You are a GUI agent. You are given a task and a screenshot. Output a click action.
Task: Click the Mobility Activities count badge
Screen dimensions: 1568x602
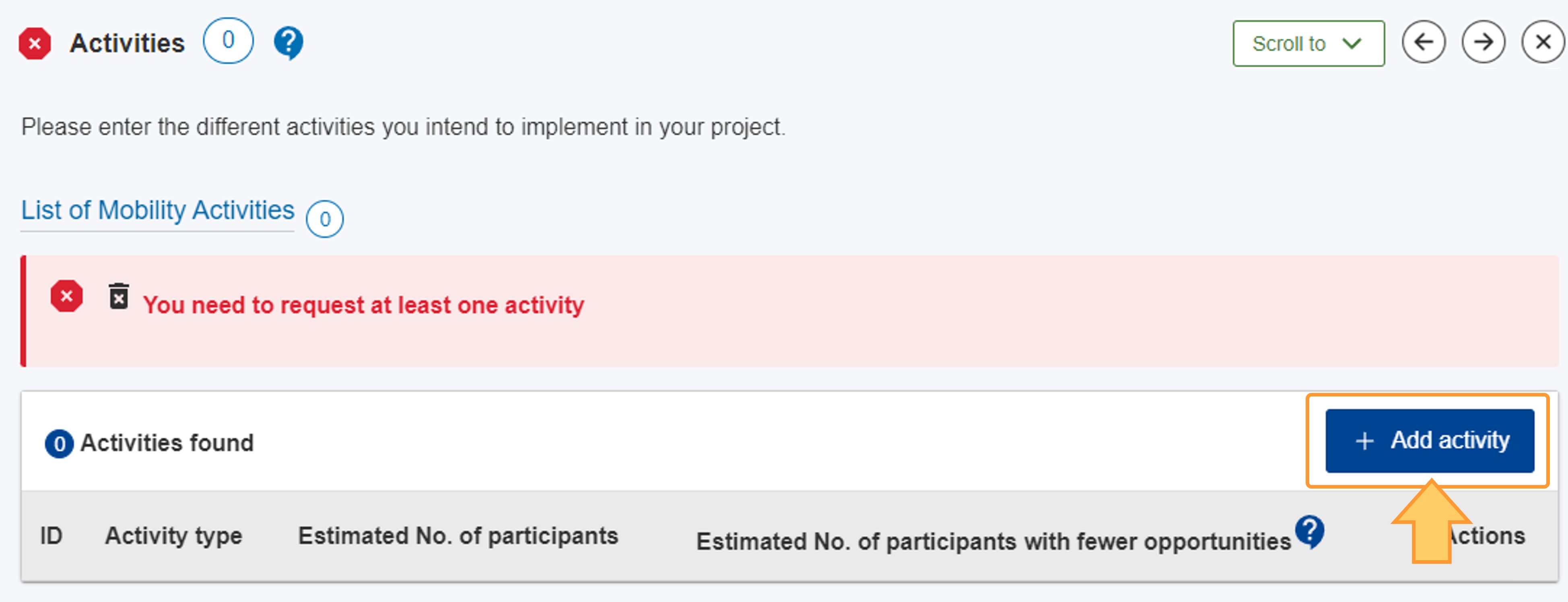coord(324,219)
